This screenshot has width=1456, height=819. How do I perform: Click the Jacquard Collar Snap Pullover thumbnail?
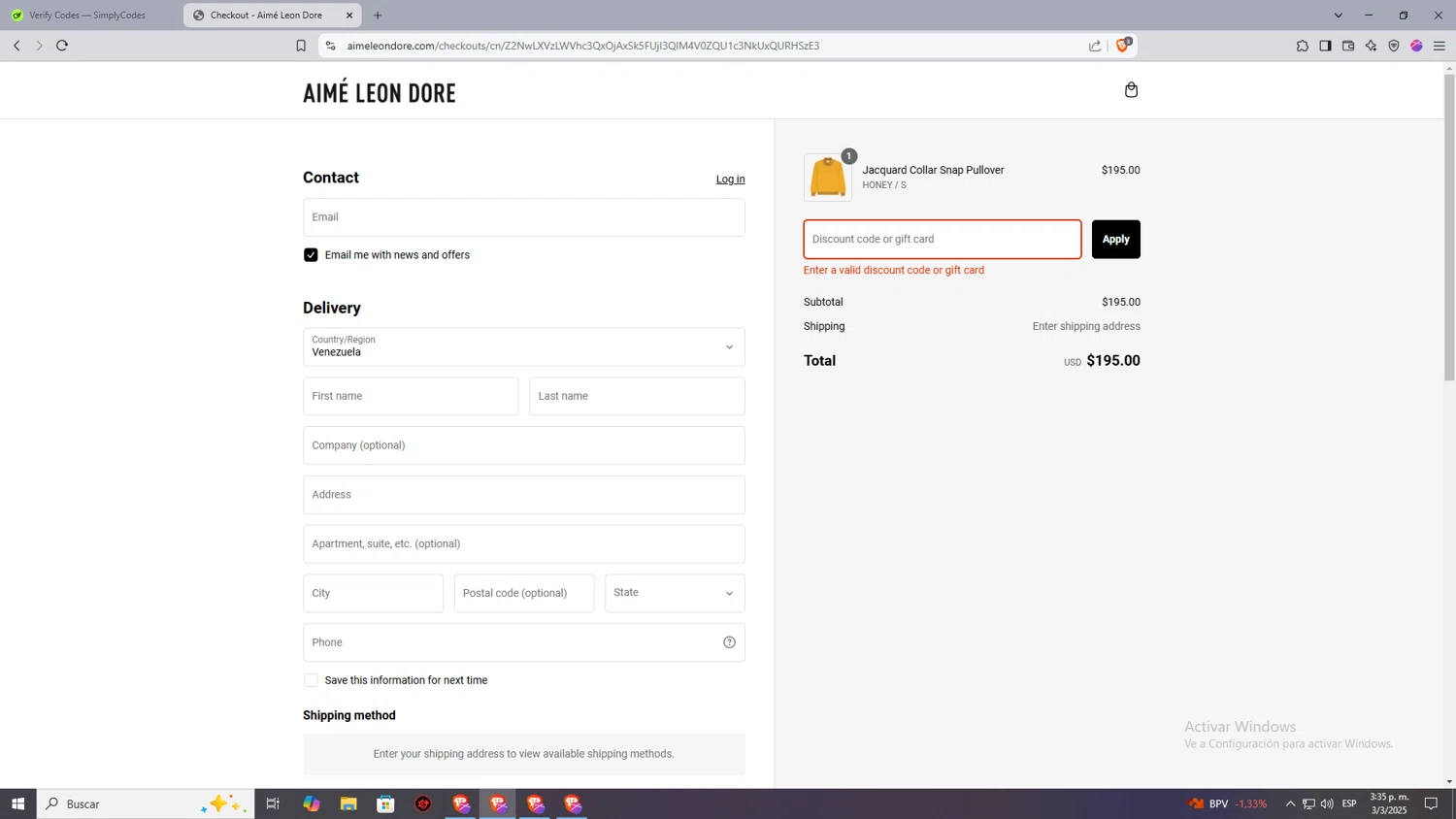pyautogui.click(x=828, y=178)
